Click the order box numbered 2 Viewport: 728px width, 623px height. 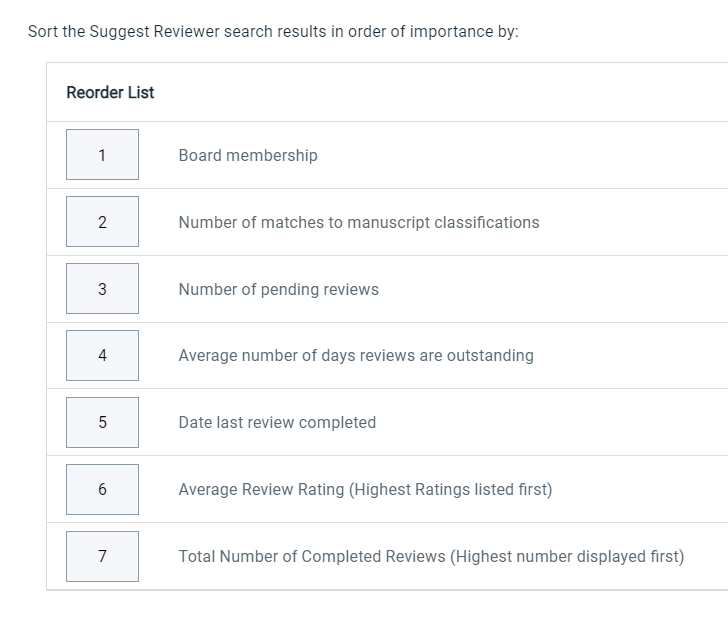tap(102, 221)
